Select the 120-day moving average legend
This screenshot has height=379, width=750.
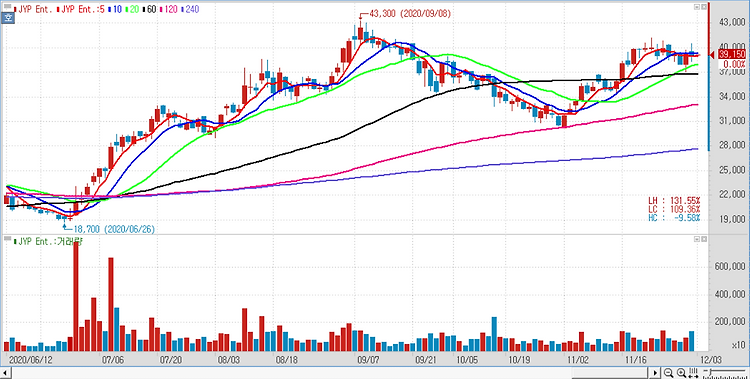click(170, 9)
